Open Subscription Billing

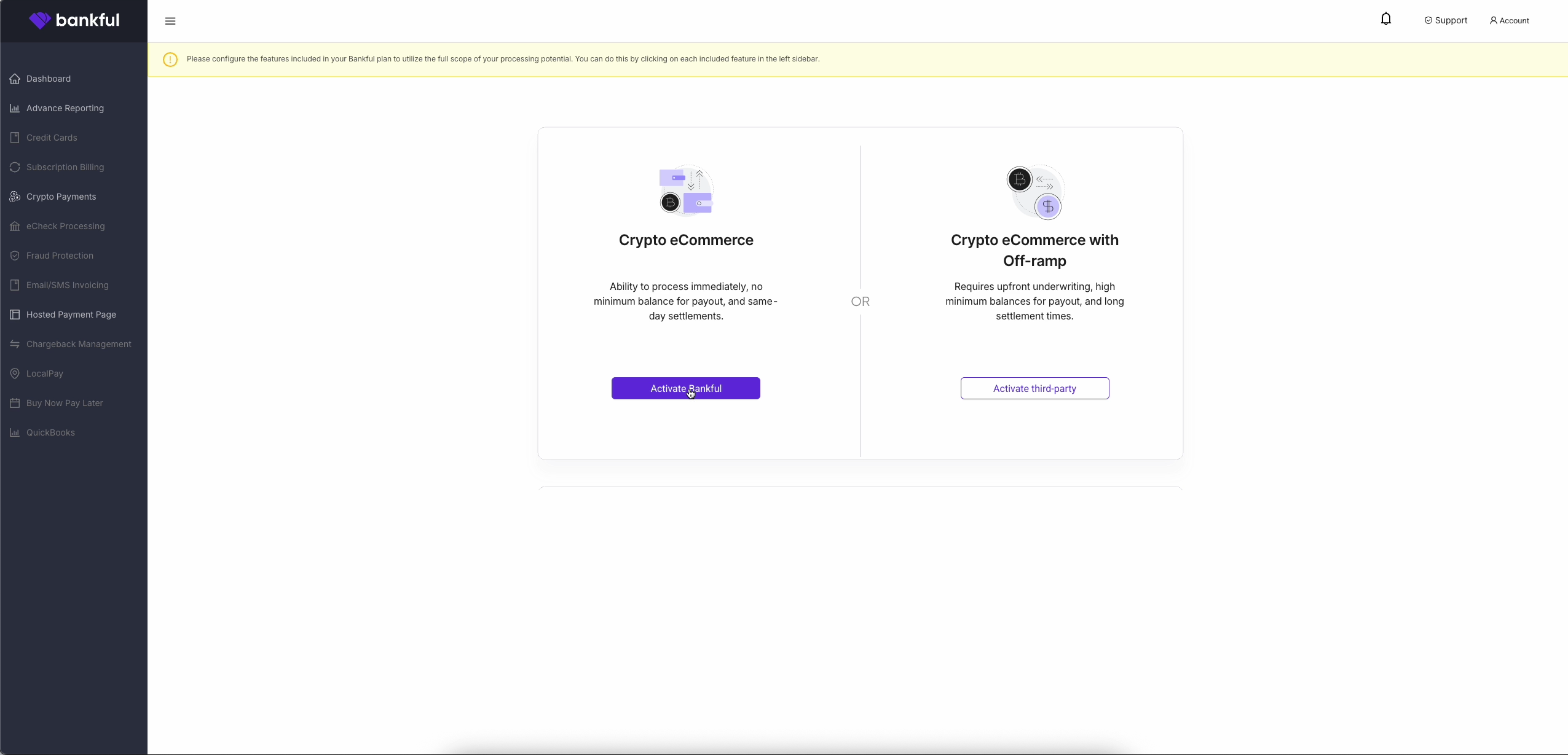click(65, 167)
